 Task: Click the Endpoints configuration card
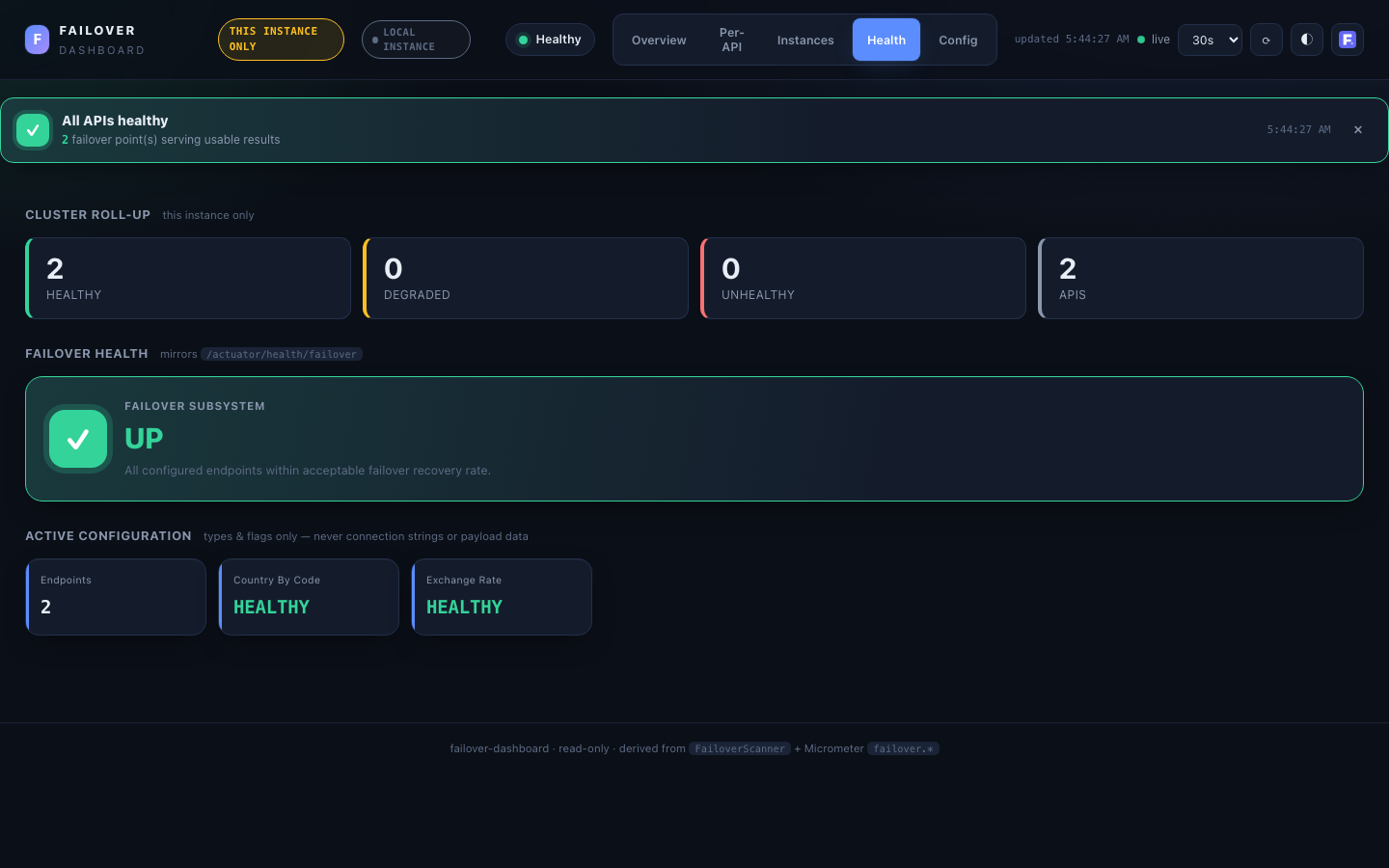(x=116, y=597)
